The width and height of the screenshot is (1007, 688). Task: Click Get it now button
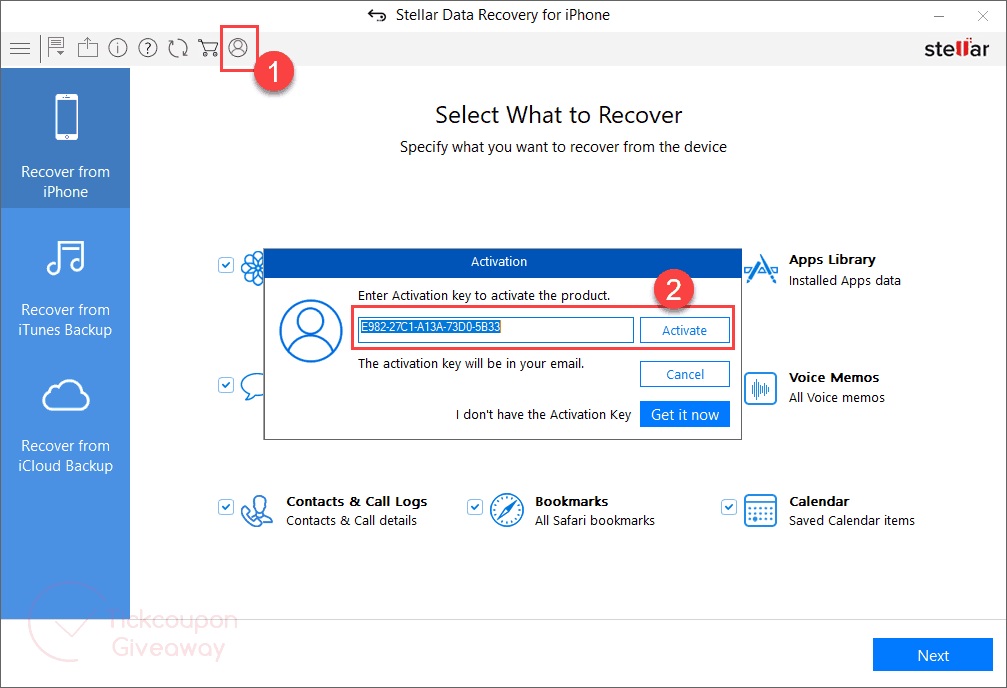[685, 415]
